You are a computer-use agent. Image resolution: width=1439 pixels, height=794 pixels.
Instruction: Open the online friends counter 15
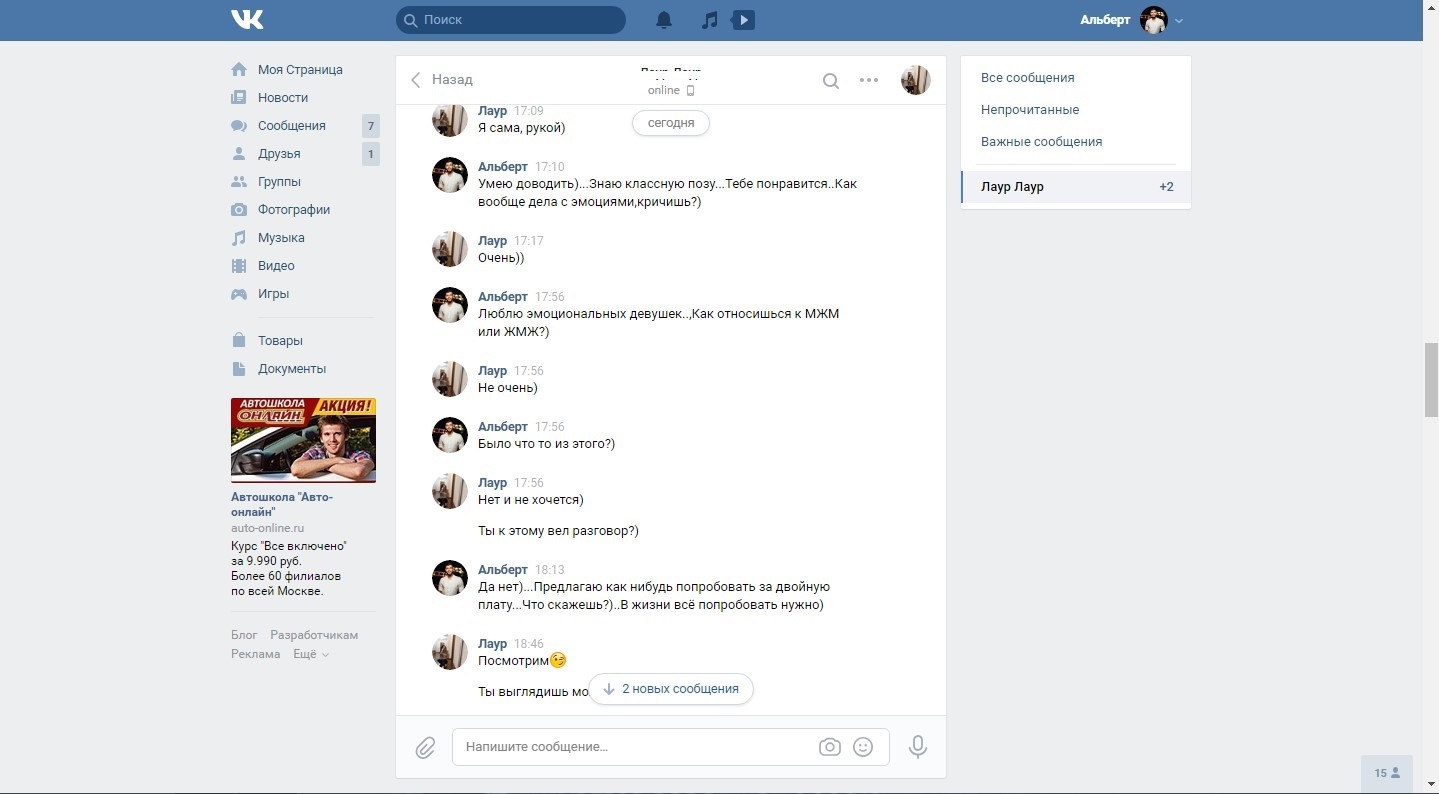point(1387,773)
